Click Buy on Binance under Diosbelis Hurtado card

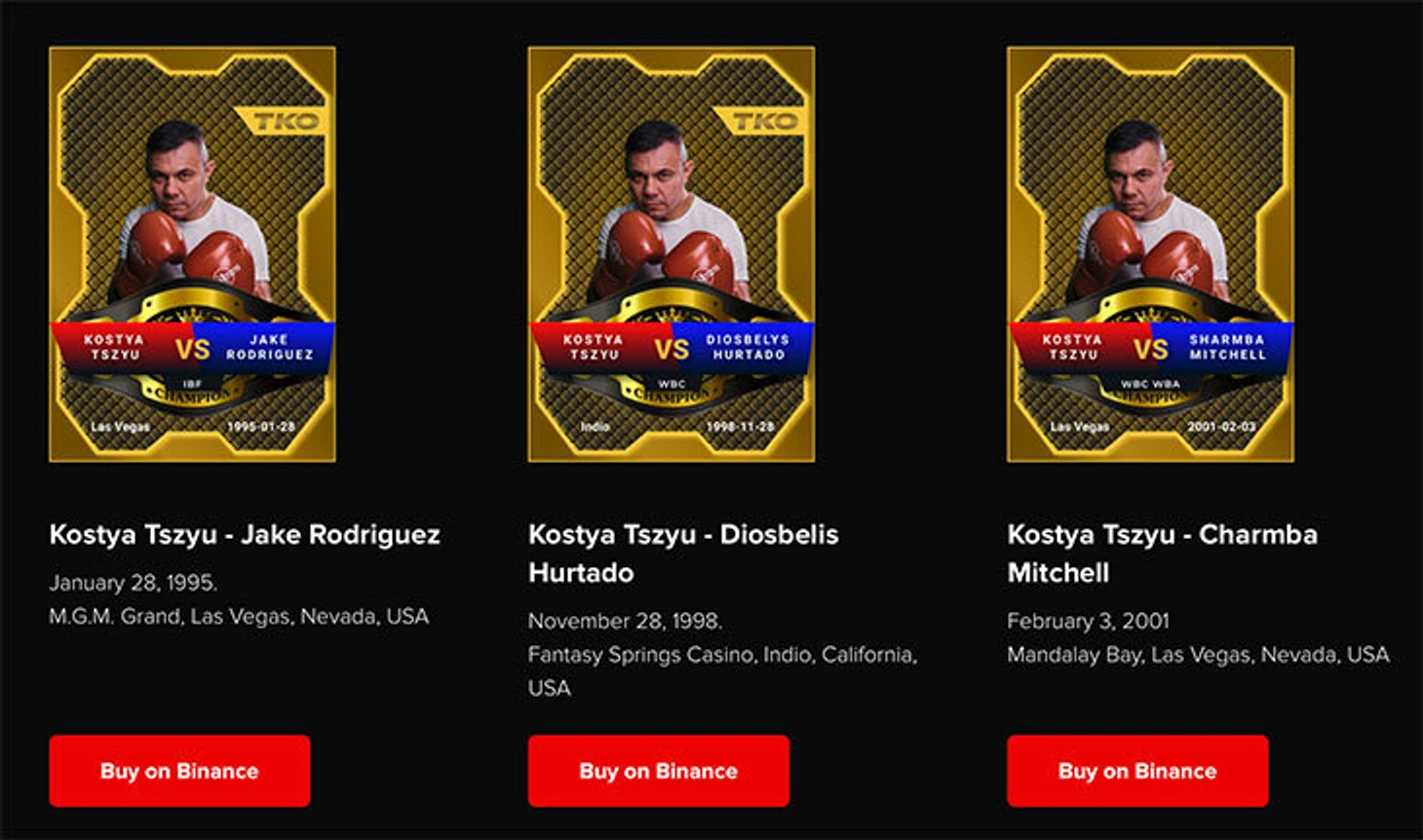pyautogui.click(x=659, y=771)
